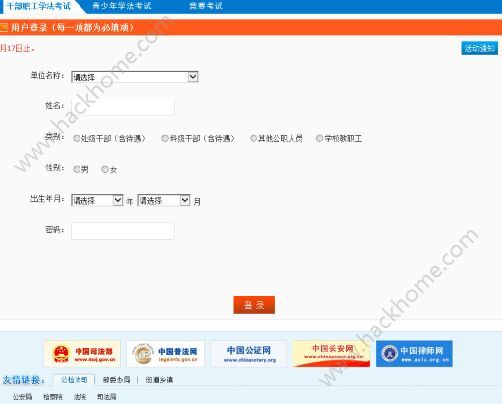Open the 活动通知 button
Image resolution: width=502 pixels, height=404 pixels.
point(480,48)
